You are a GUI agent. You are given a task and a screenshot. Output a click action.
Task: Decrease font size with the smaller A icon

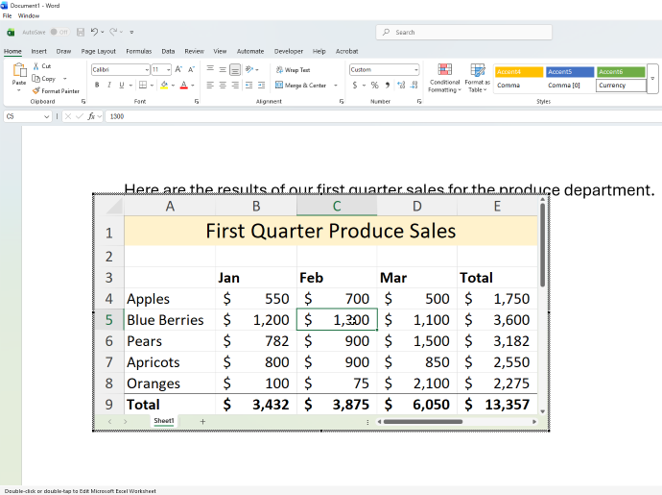(x=191, y=69)
